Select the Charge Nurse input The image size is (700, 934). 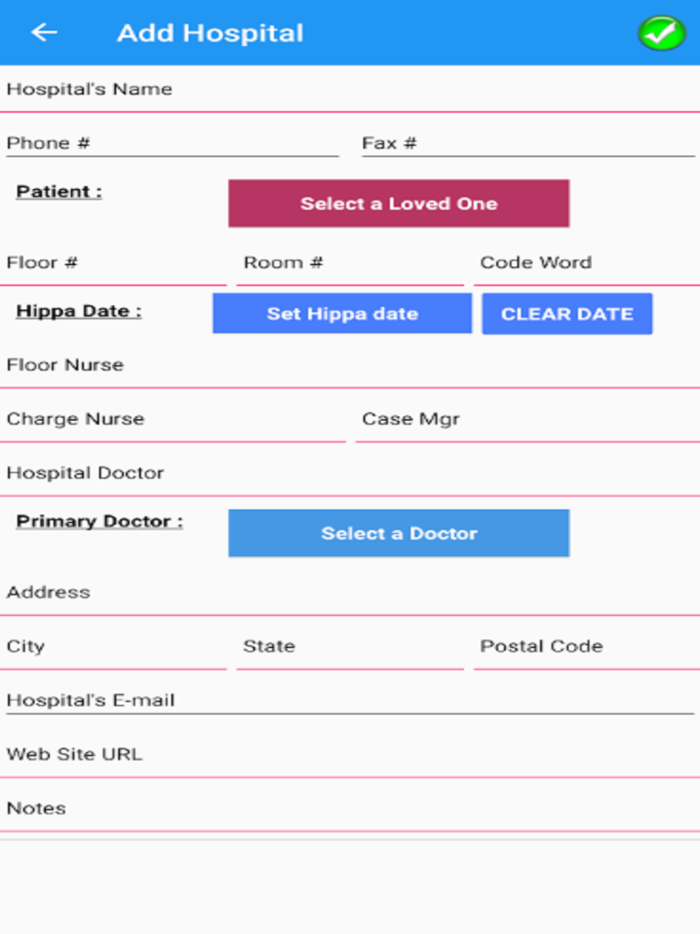point(175,419)
